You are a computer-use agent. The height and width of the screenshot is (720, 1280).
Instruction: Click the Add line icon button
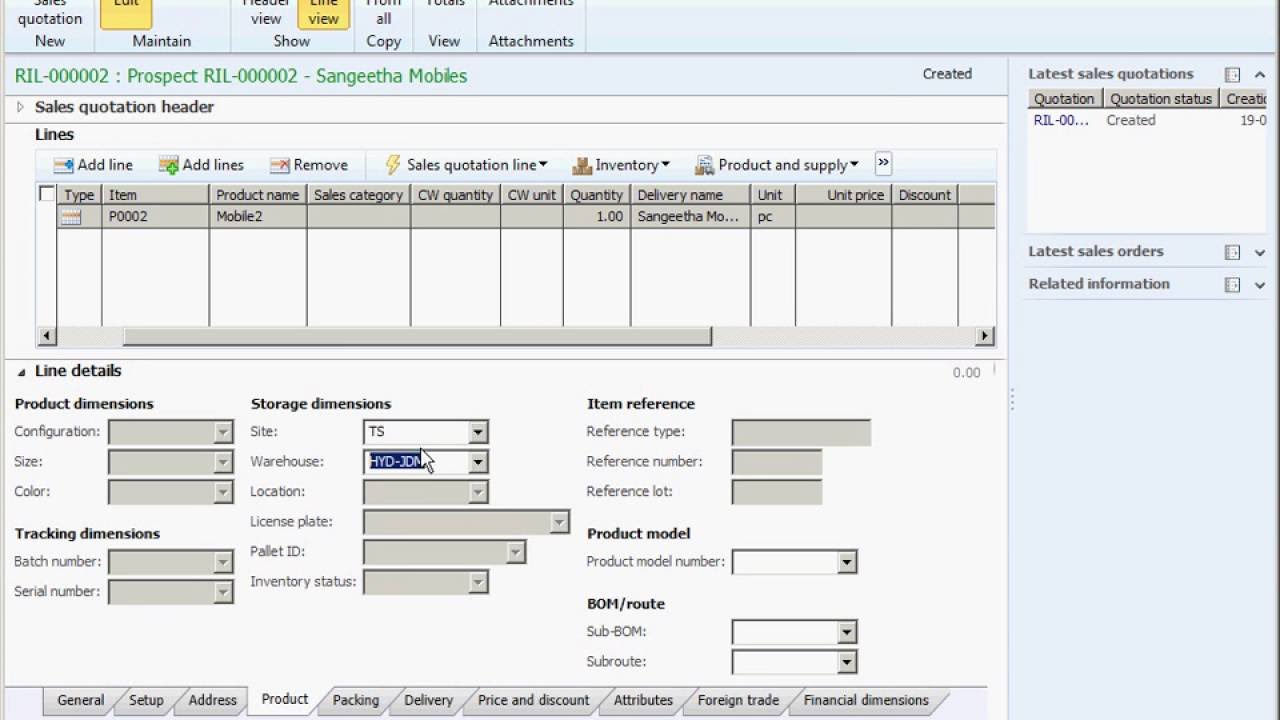93,165
